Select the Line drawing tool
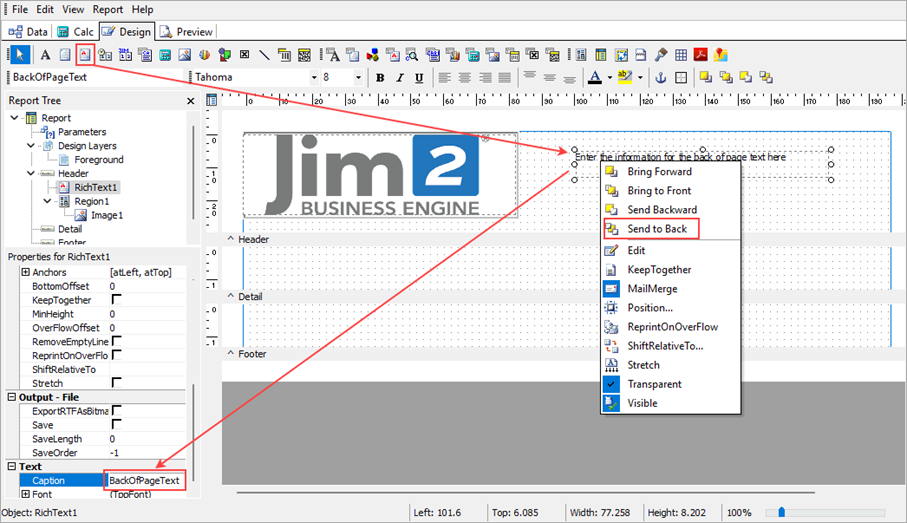The image size is (907, 523). (264, 54)
